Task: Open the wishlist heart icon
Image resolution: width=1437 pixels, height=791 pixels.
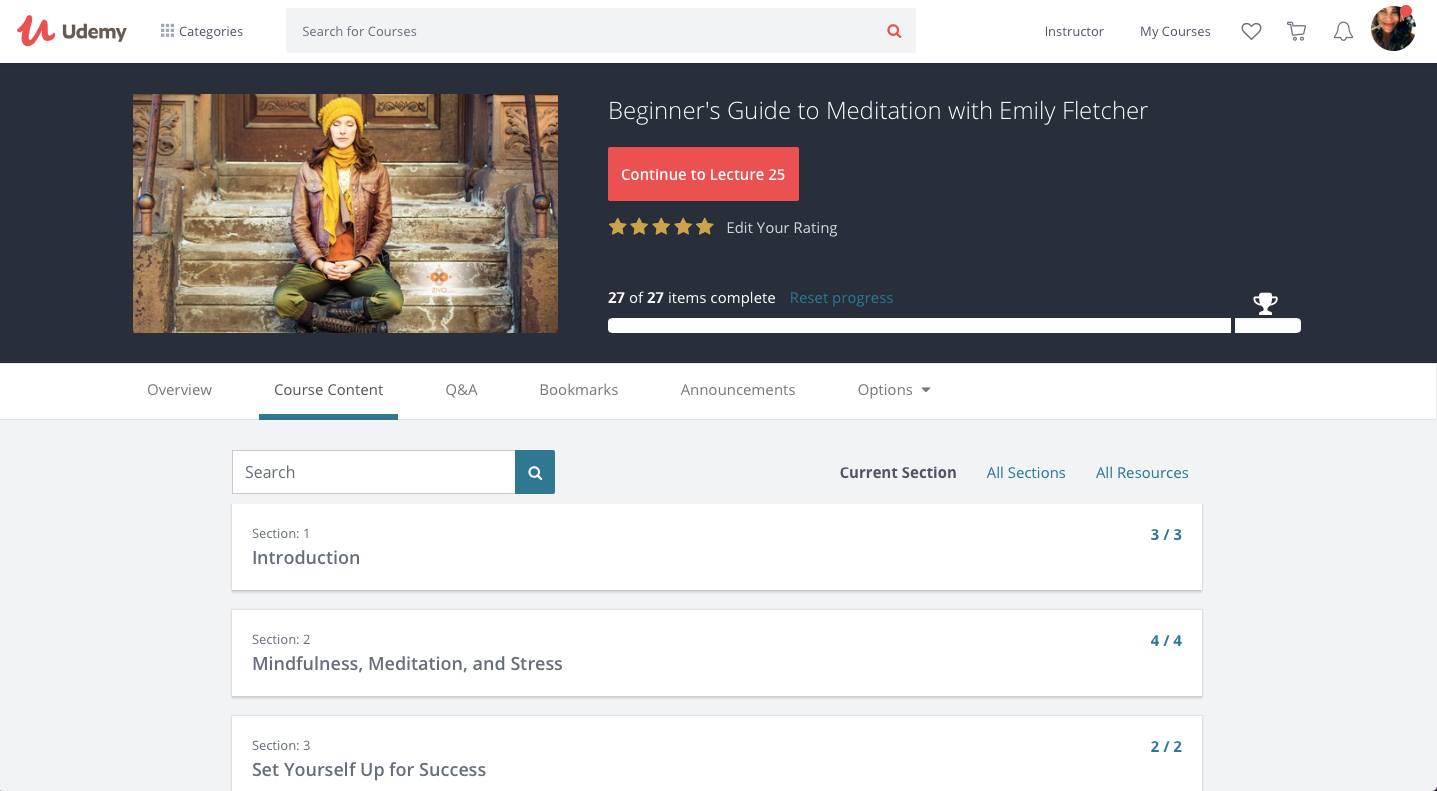Action: [1251, 31]
